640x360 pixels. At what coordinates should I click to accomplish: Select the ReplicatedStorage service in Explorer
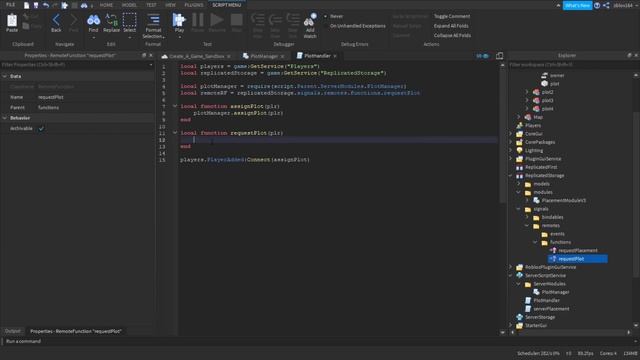click(544, 176)
